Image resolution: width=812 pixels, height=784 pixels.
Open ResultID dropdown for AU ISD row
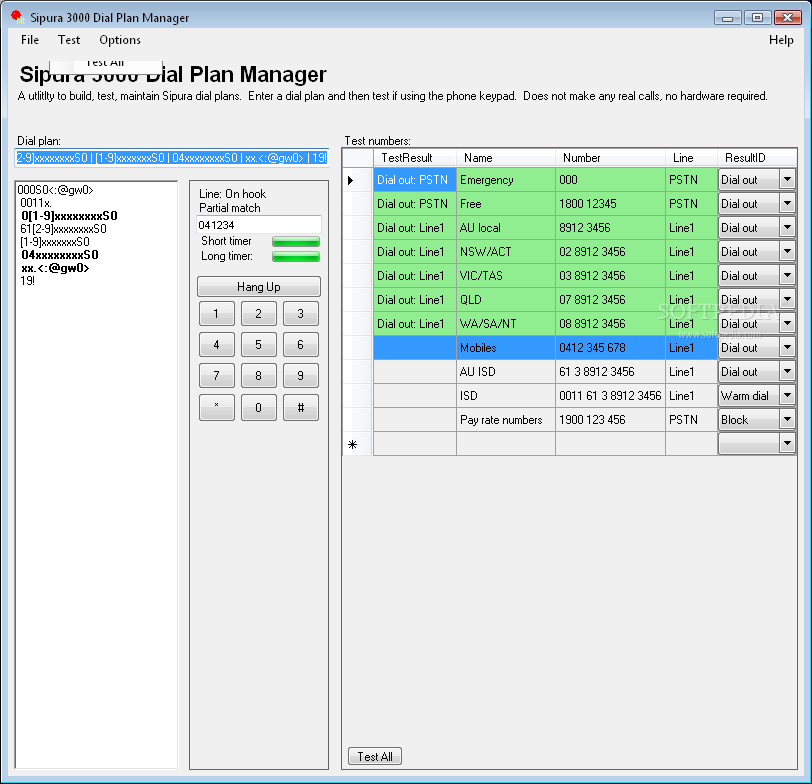[x=787, y=371]
